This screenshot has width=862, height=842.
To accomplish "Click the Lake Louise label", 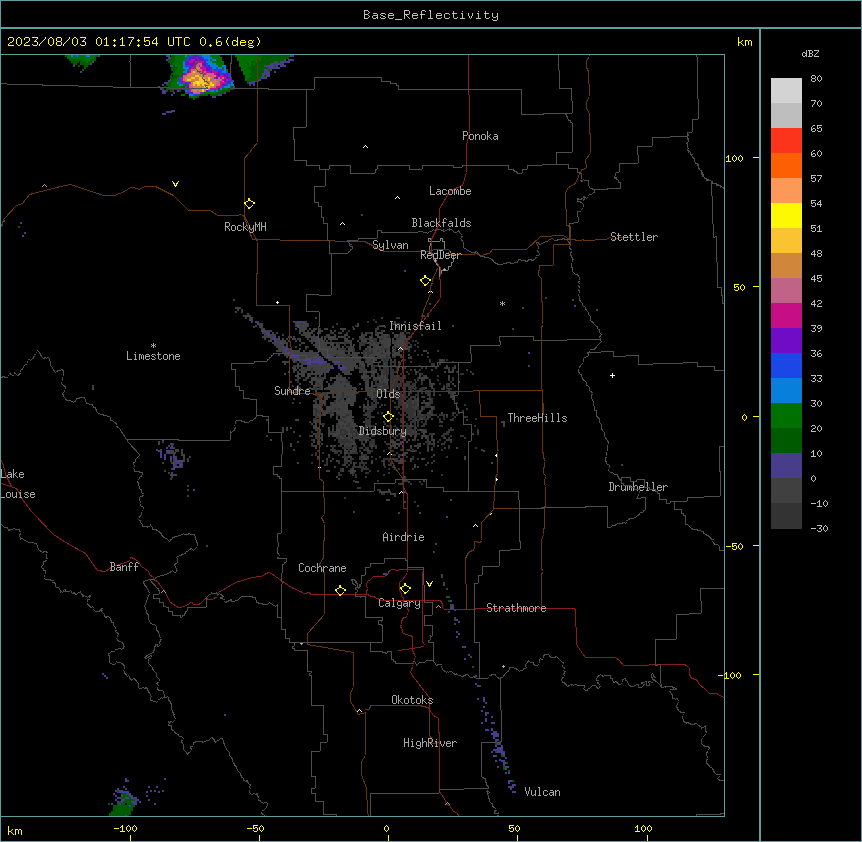I will (x=18, y=484).
